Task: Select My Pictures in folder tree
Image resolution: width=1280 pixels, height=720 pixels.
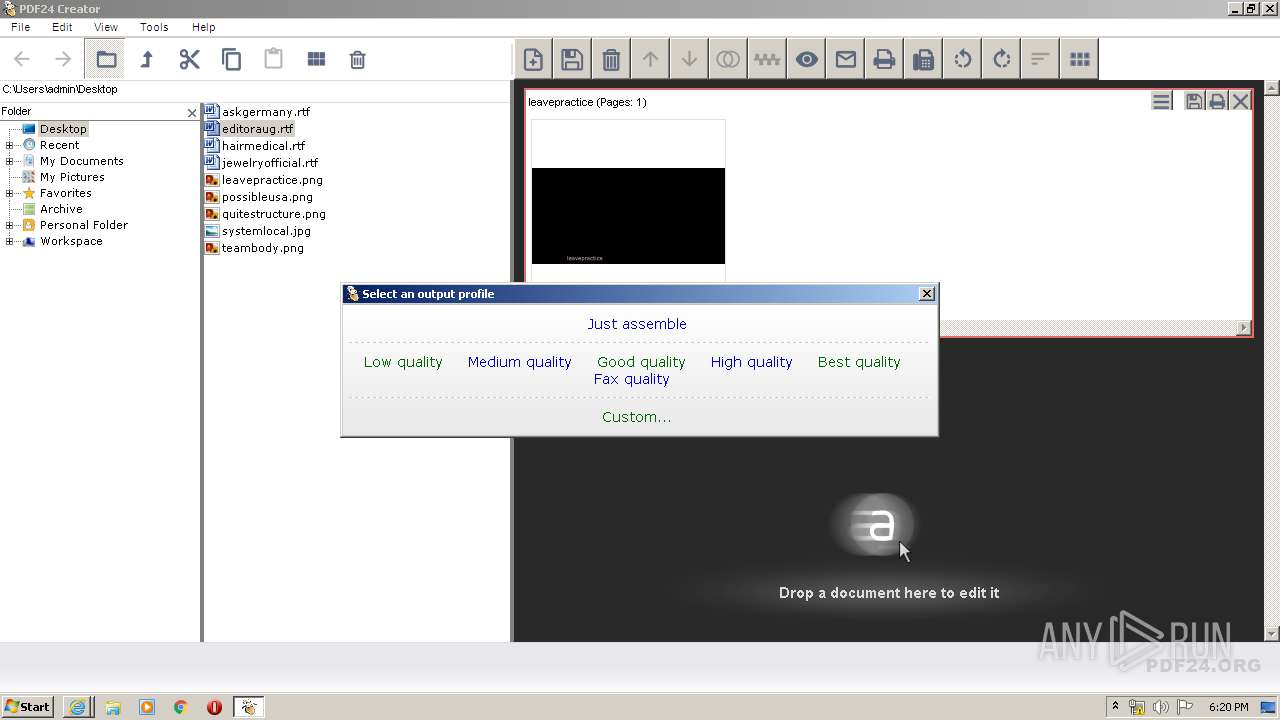Action: pyautogui.click(x=72, y=177)
